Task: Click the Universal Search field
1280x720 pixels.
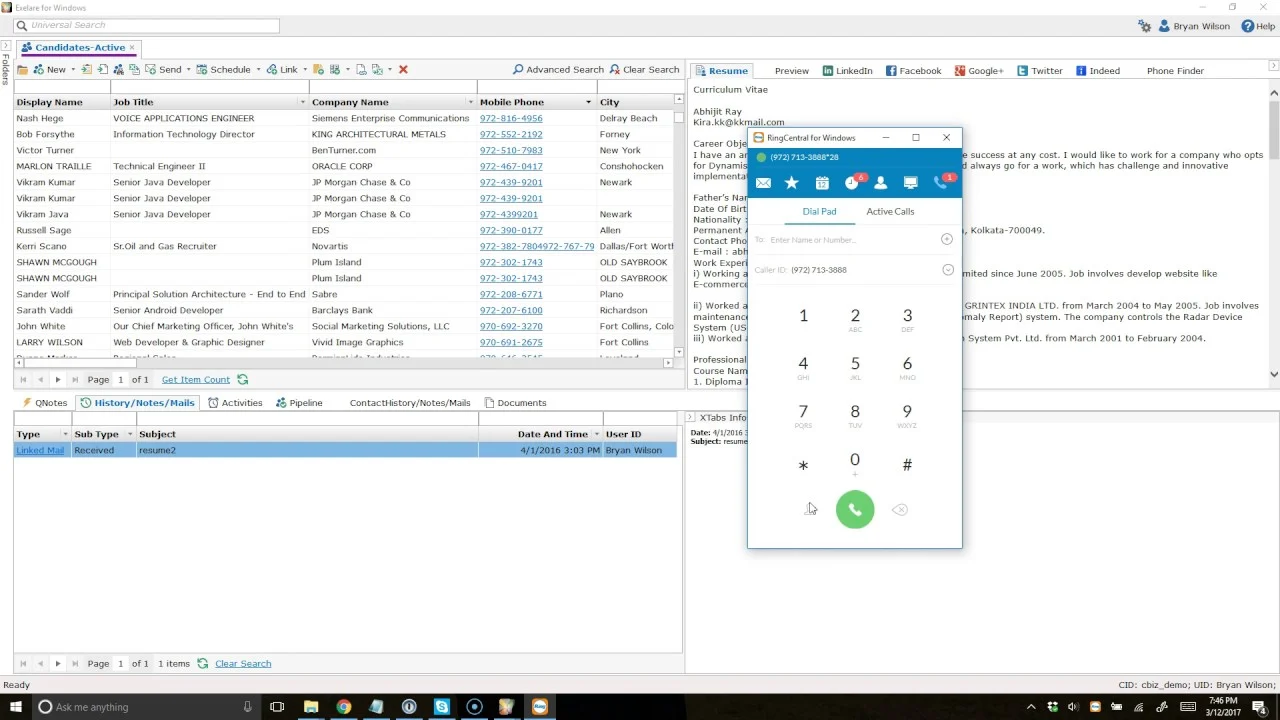Action: (x=147, y=25)
